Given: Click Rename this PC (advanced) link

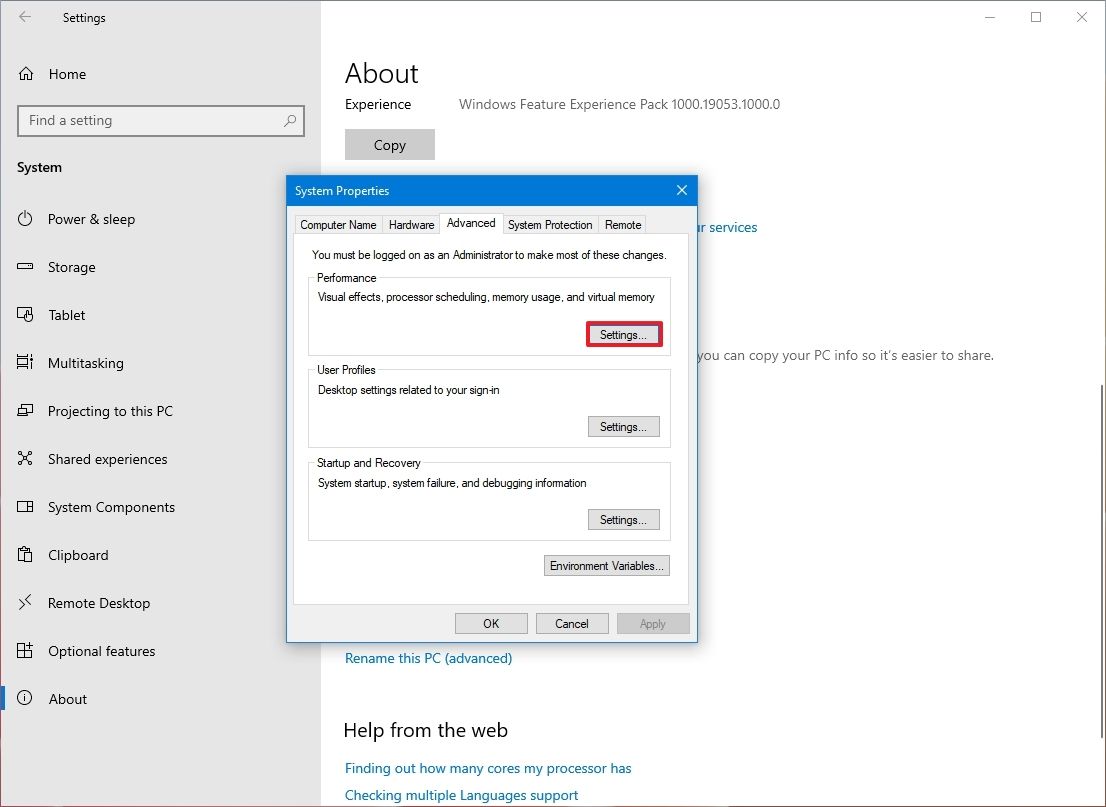Looking at the screenshot, I should (x=428, y=658).
